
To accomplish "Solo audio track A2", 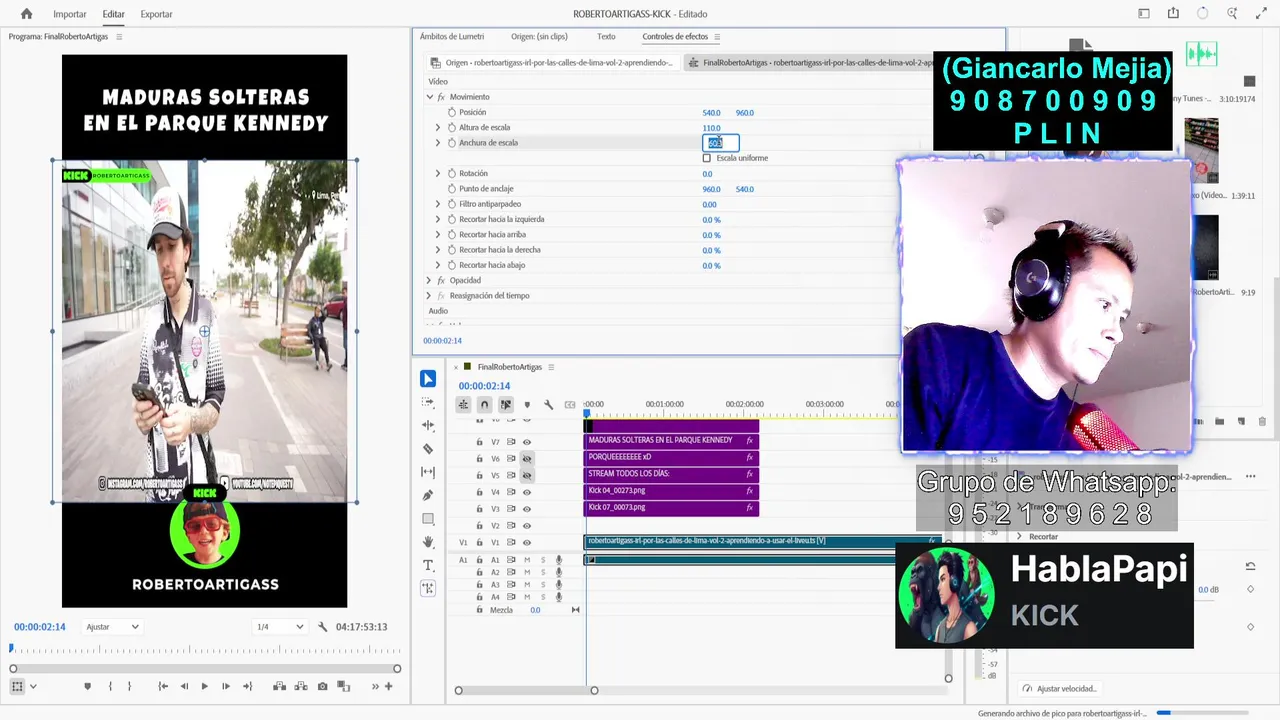I will 543,572.
